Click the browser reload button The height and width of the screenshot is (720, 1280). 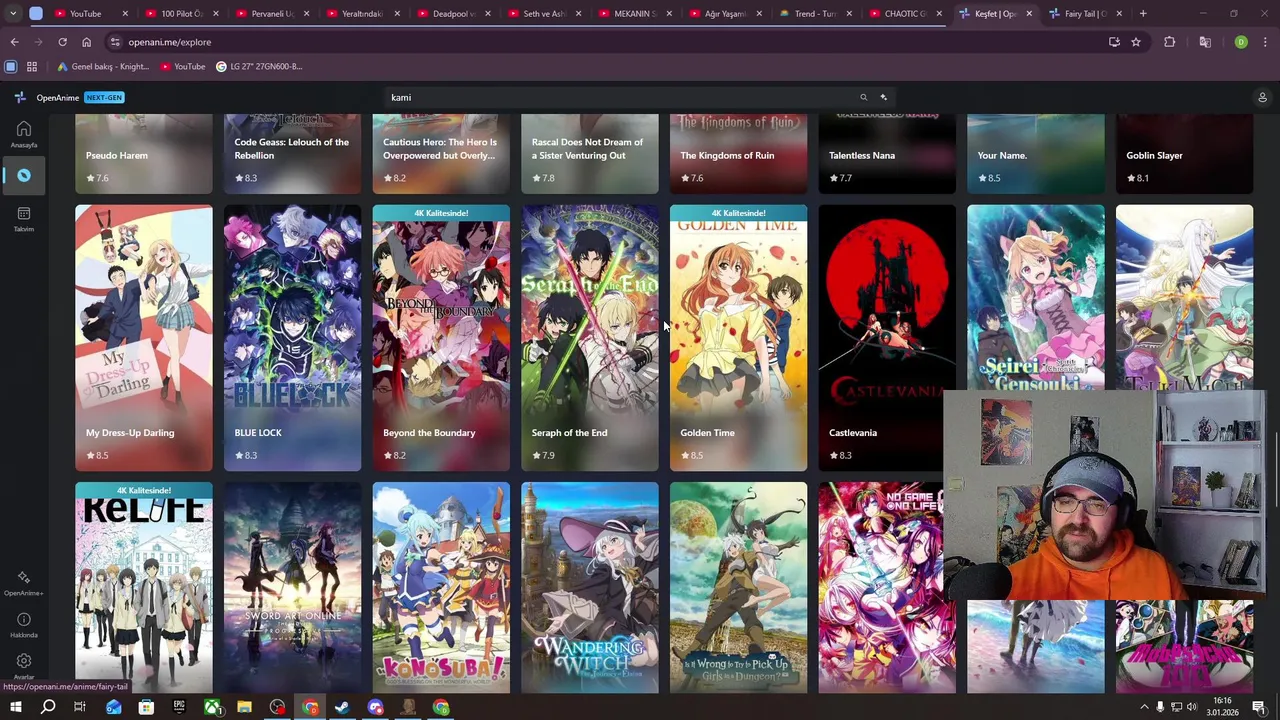(62, 42)
